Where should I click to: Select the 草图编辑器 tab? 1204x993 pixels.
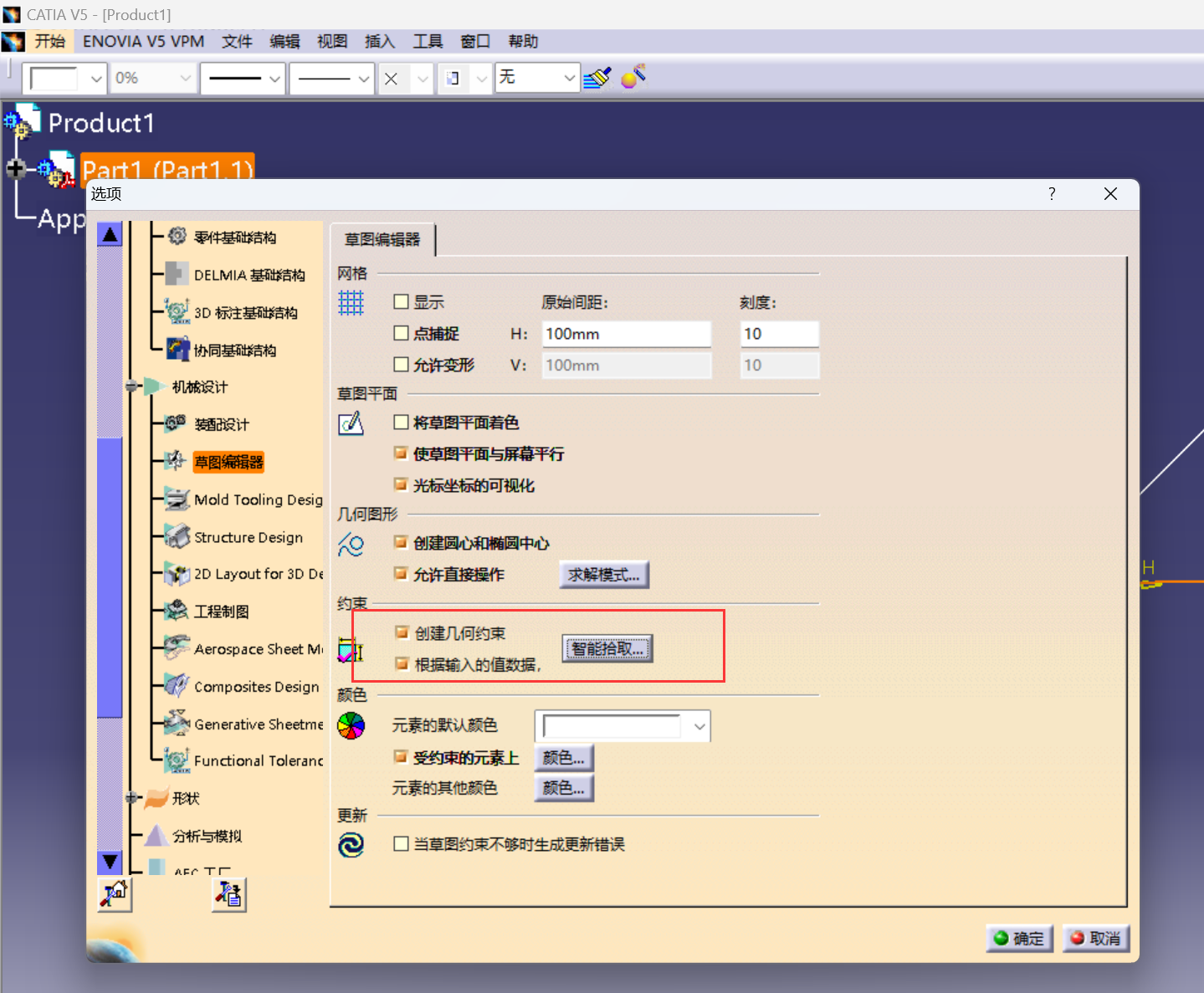pyautogui.click(x=383, y=239)
